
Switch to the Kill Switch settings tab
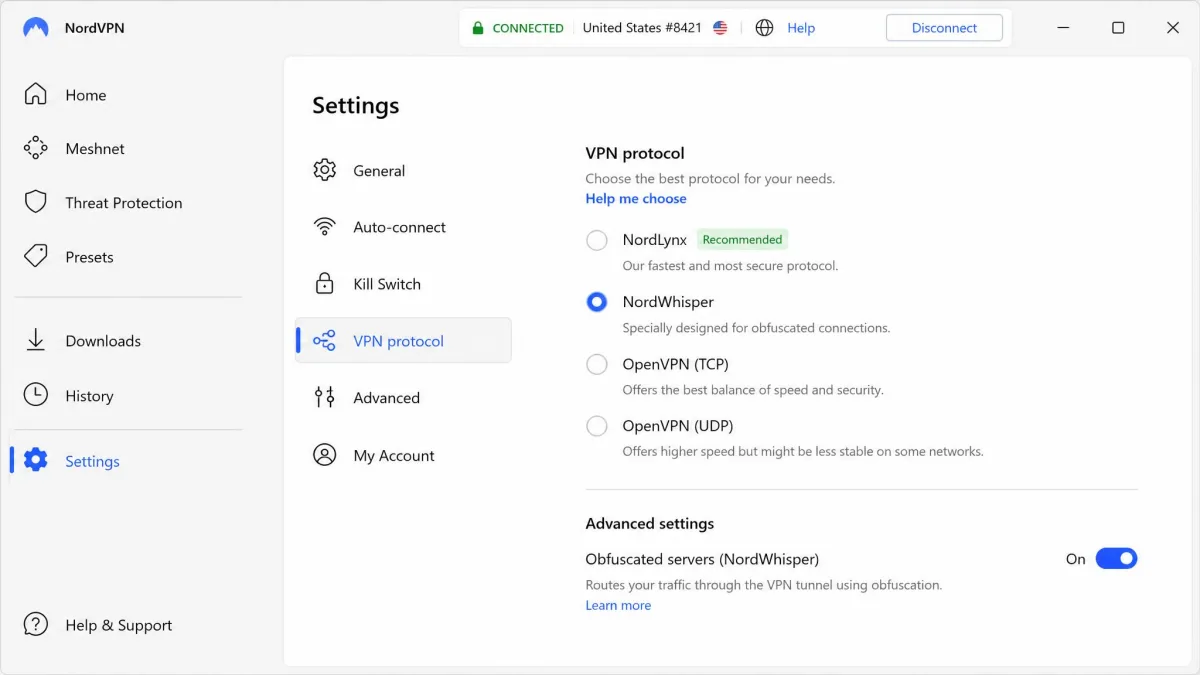coord(403,283)
